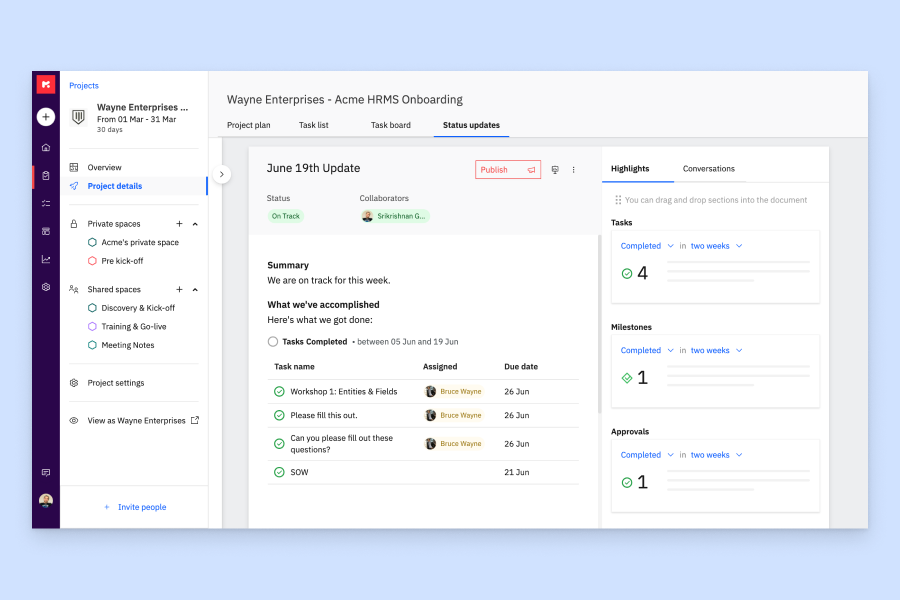The image size is (900, 600).
Task: Add a new private space with plus
Action: click(179, 224)
